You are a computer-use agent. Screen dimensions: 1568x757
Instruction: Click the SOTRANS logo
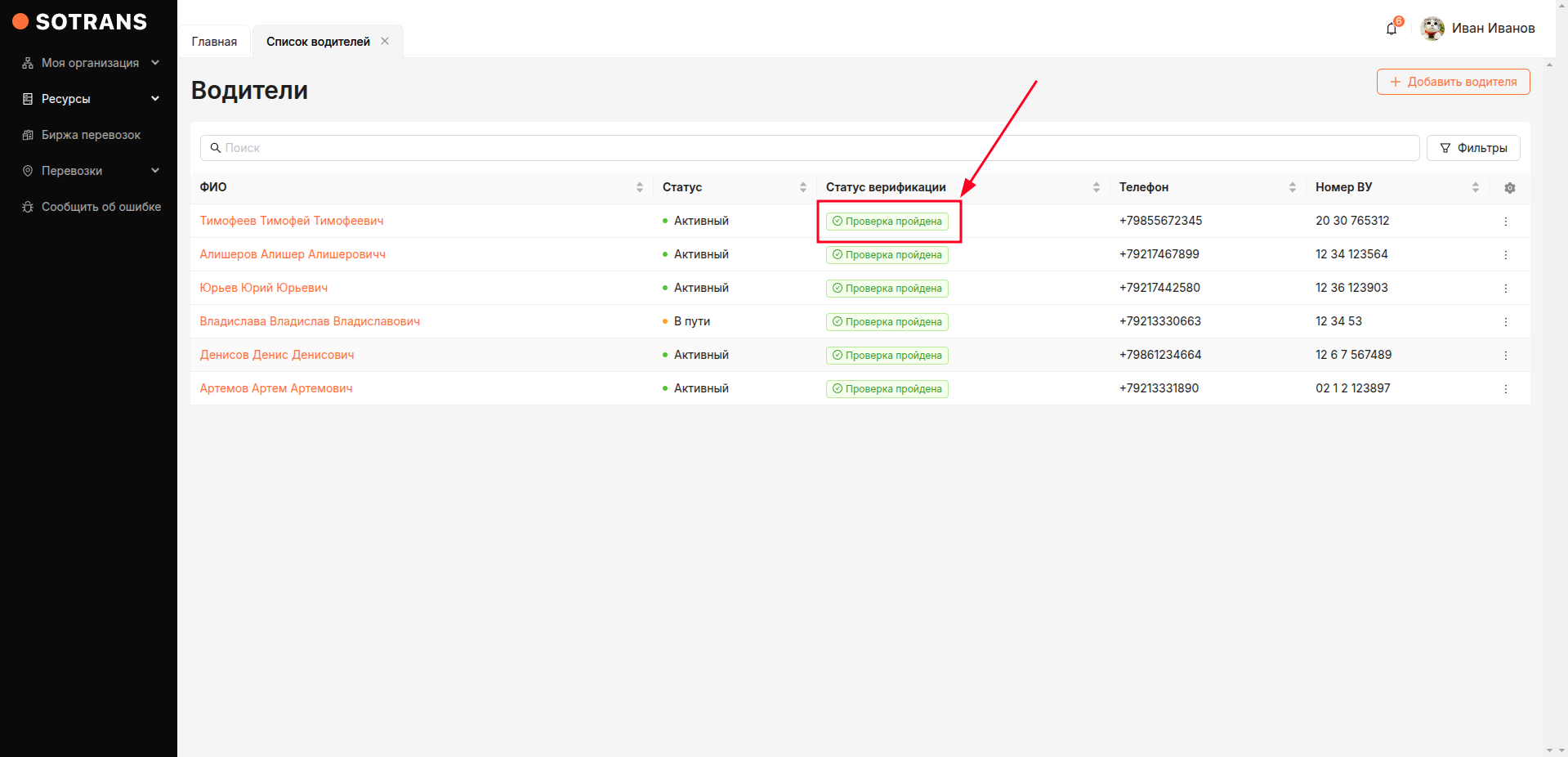point(80,22)
